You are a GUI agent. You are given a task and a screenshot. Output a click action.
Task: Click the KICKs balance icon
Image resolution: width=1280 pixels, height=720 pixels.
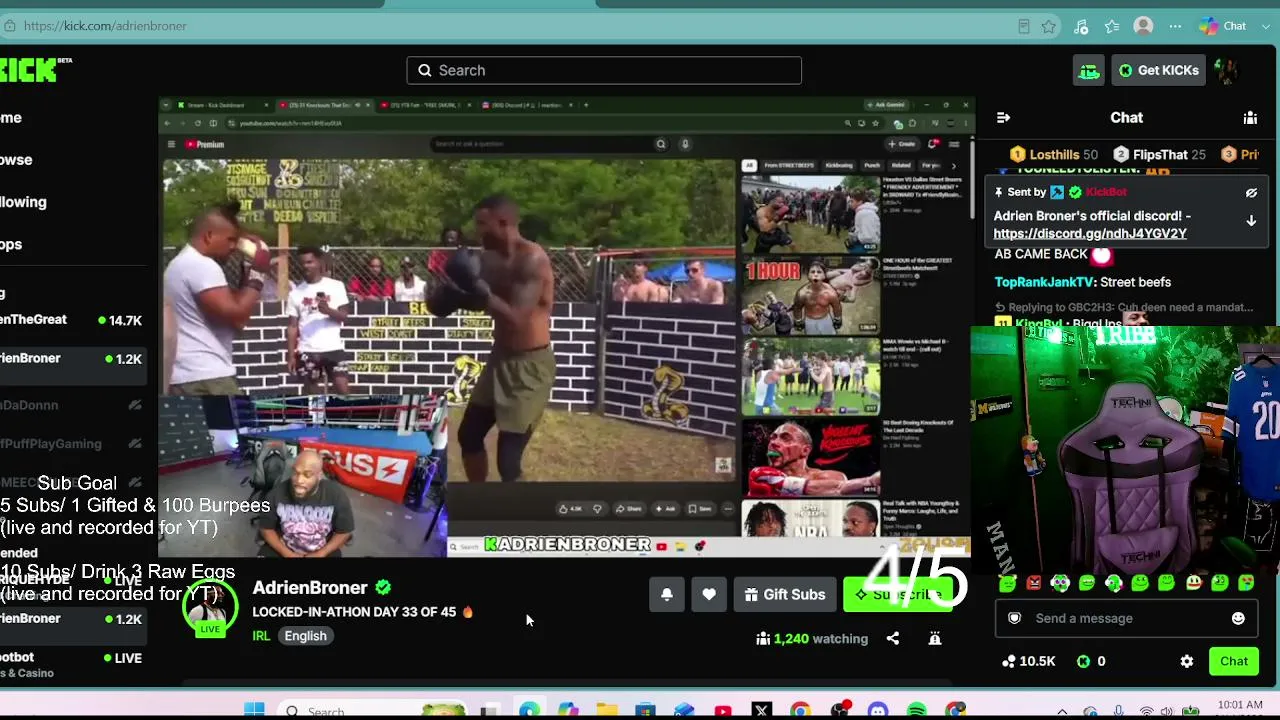click(1083, 661)
